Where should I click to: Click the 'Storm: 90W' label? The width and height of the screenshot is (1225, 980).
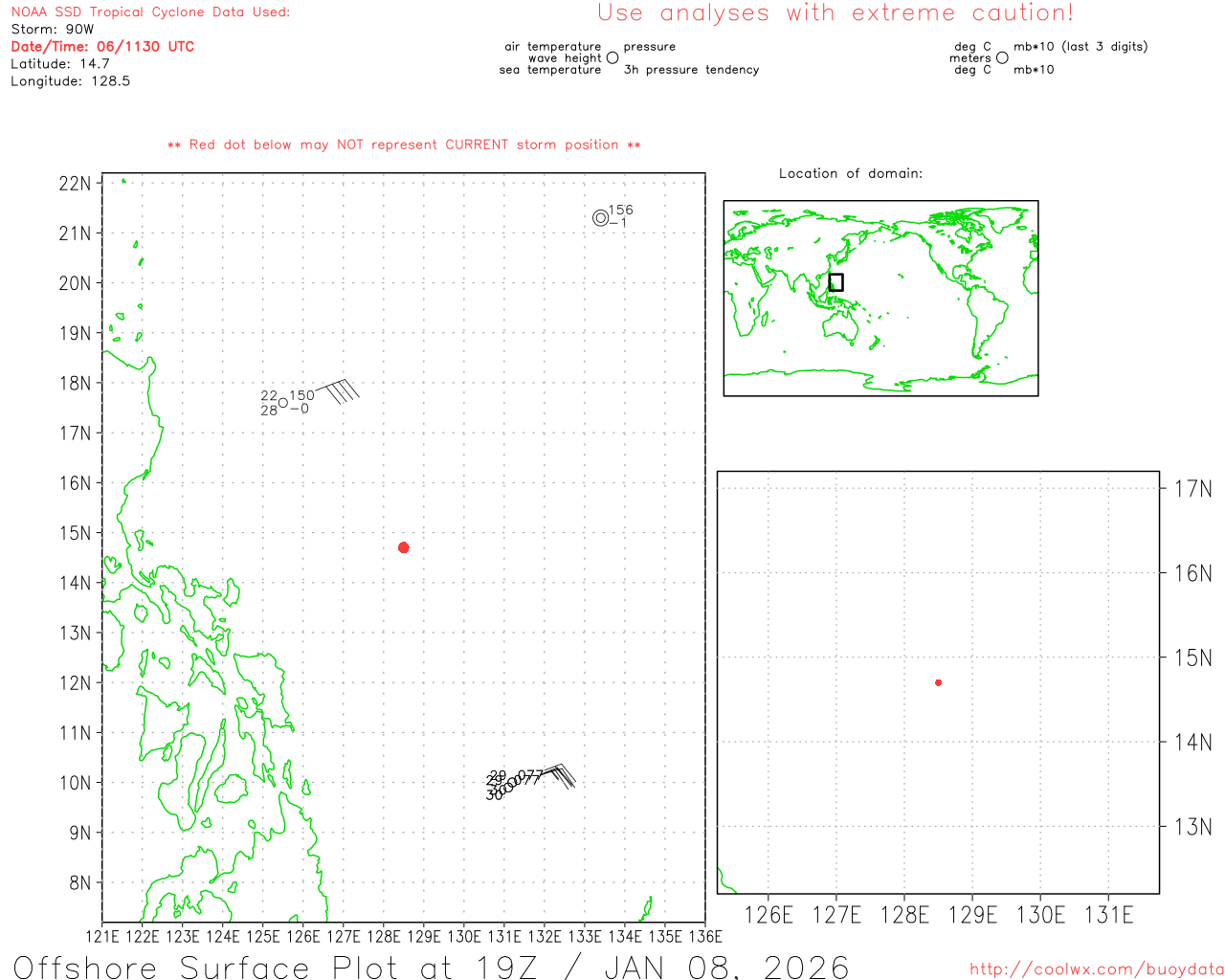click(53, 30)
